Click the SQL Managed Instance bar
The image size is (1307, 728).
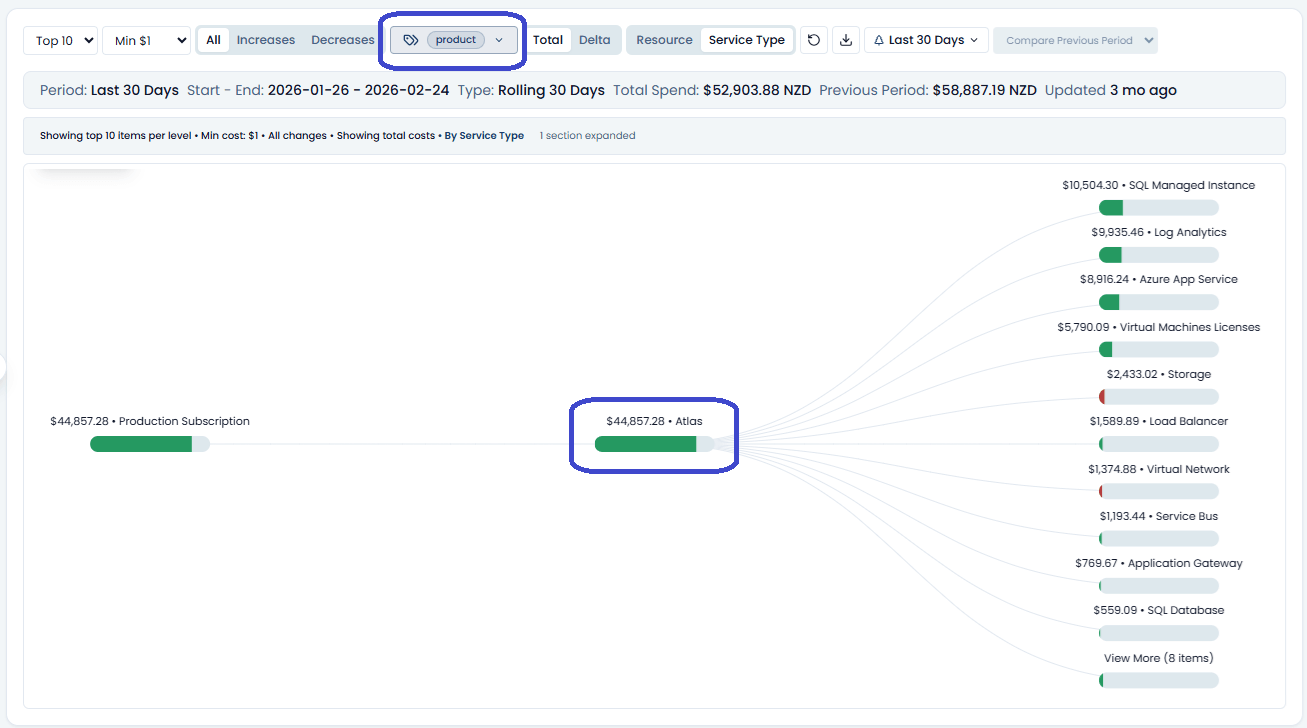(1159, 208)
